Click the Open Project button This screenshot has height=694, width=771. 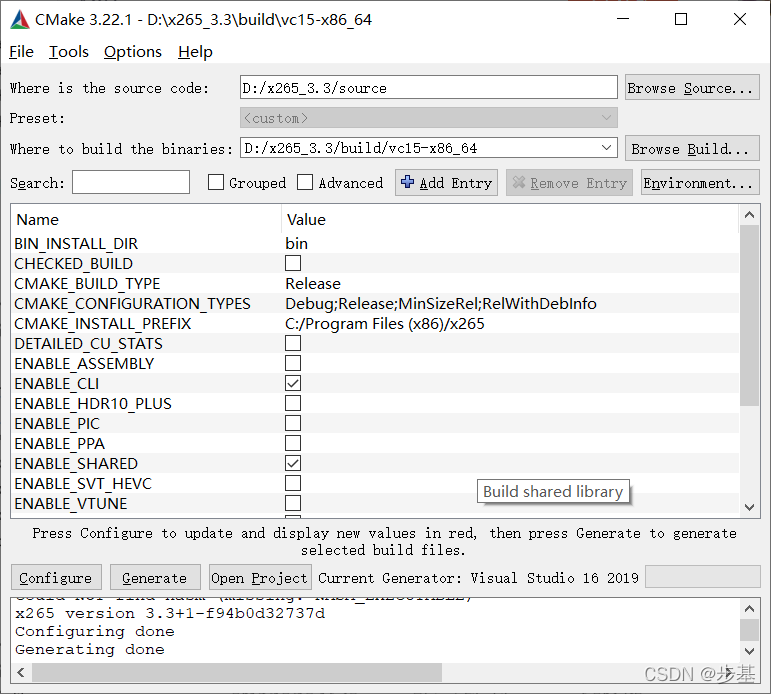coord(260,577)
